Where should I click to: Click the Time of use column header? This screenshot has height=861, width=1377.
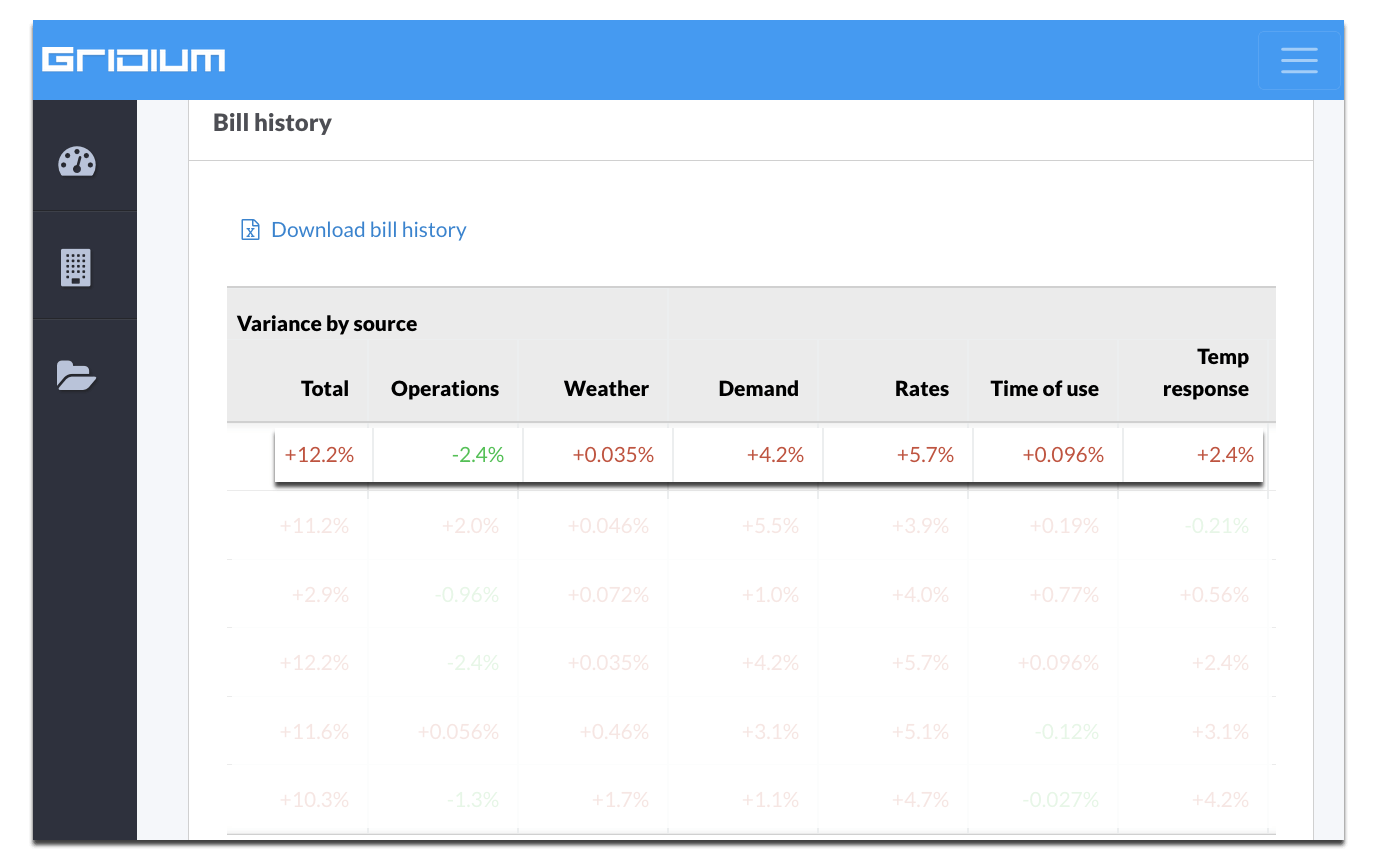(1044, 389)
